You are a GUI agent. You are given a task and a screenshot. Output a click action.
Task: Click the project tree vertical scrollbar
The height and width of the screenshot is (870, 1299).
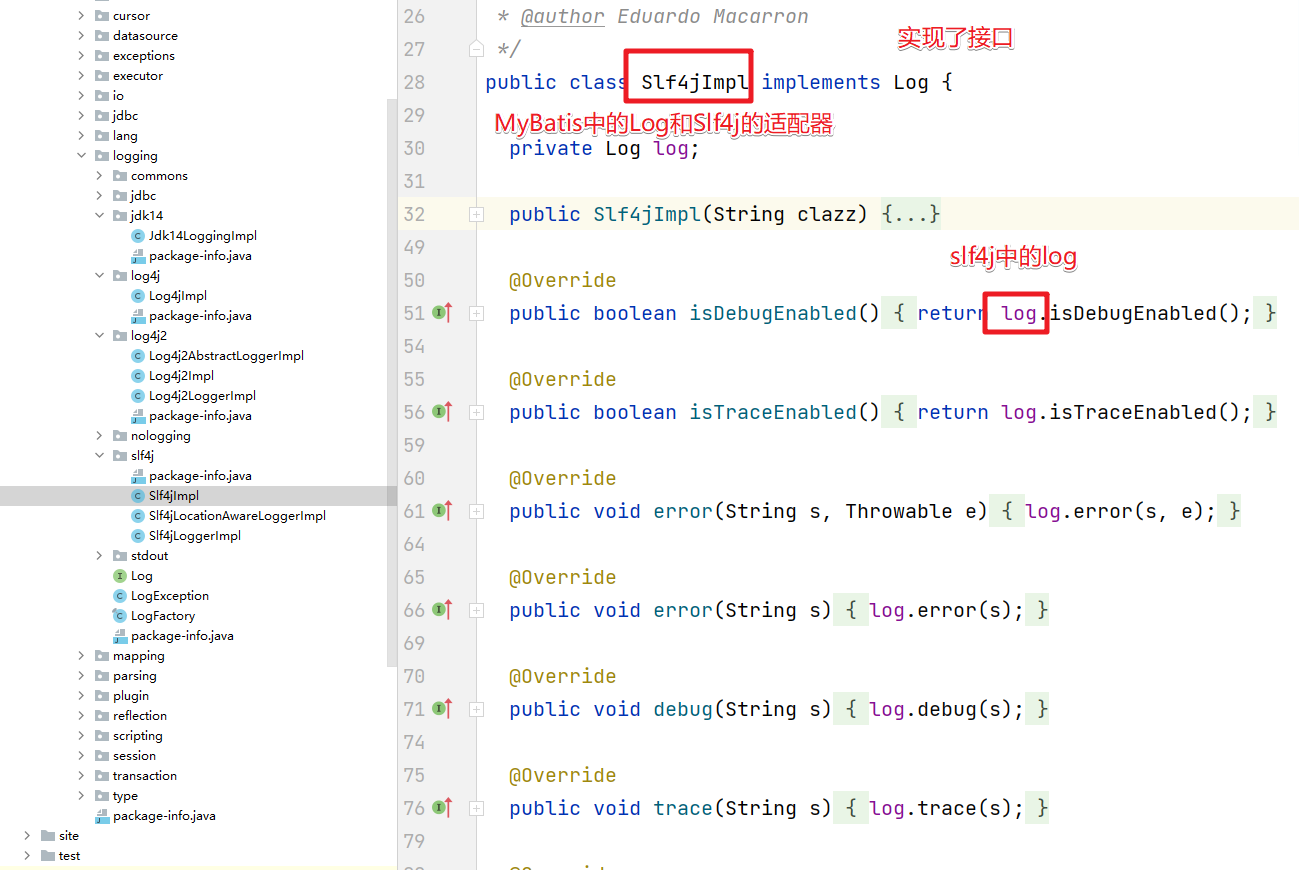pos(392,380)
